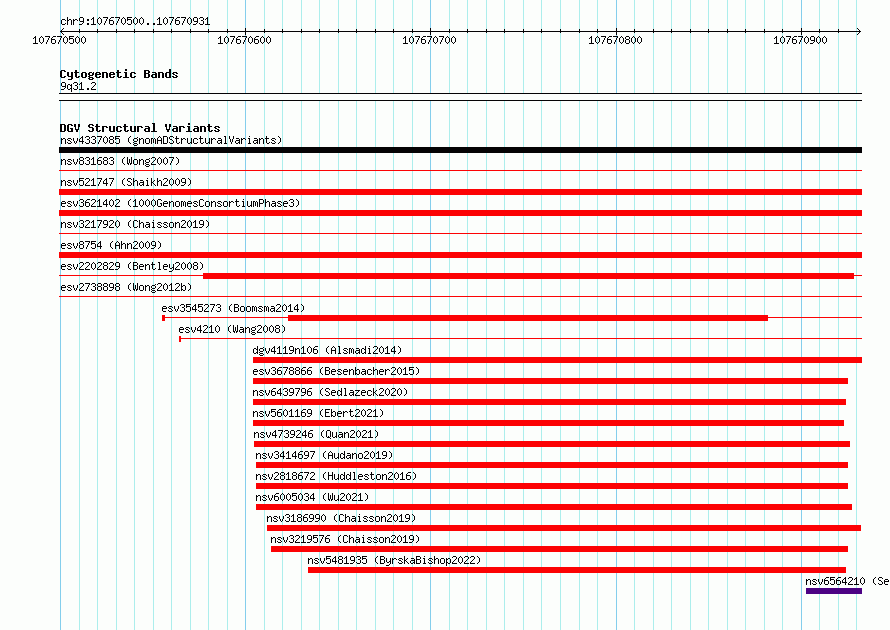The height and width of the screenshot is (630, 890).
Task: Open the nsv831683 (Wong2007) variant label
Action: click(120, 161)
